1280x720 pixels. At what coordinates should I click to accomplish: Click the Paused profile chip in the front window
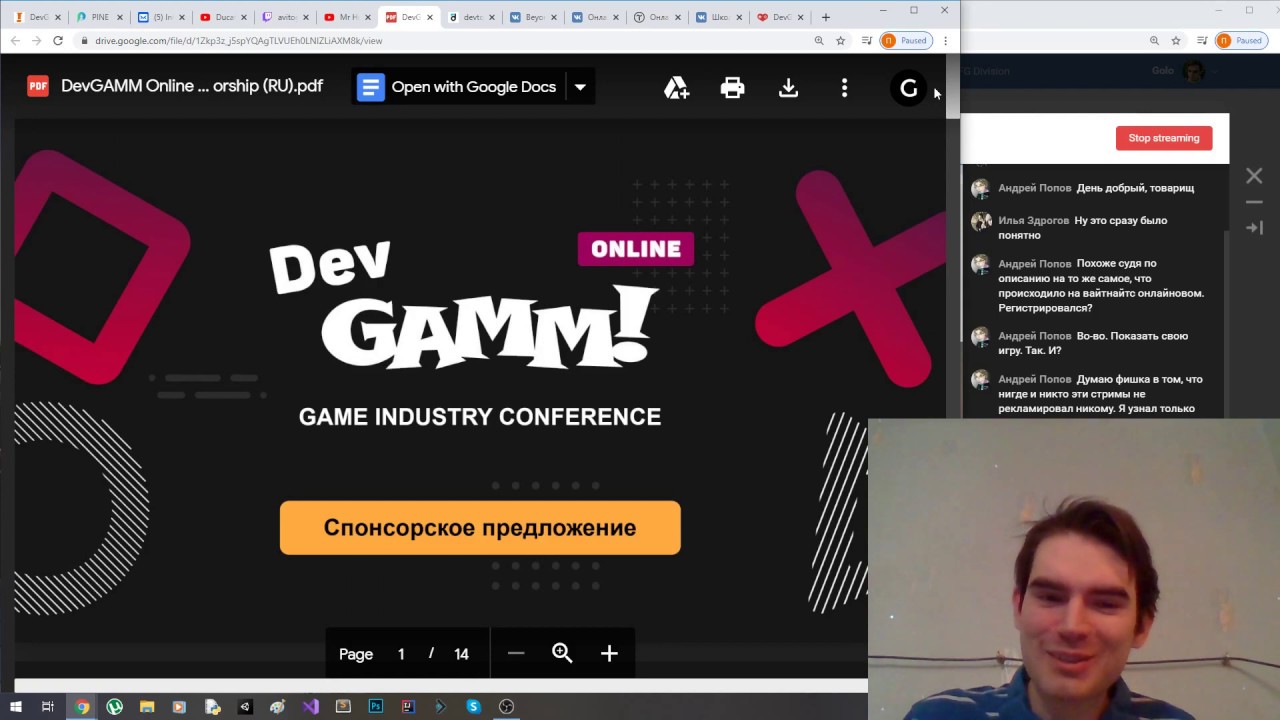click(906, 41)
